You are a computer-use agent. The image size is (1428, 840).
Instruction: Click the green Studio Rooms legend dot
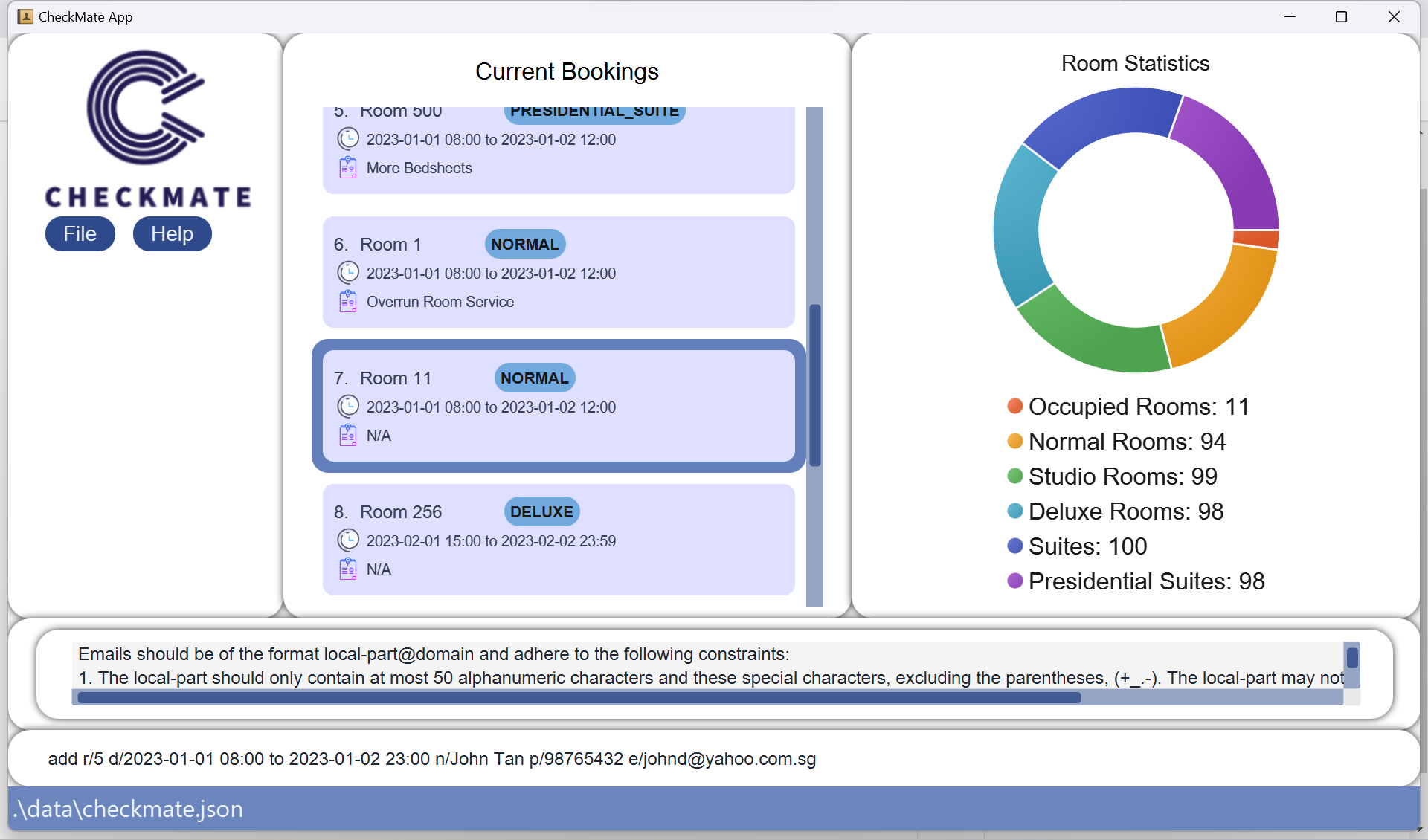[1014, 476]
